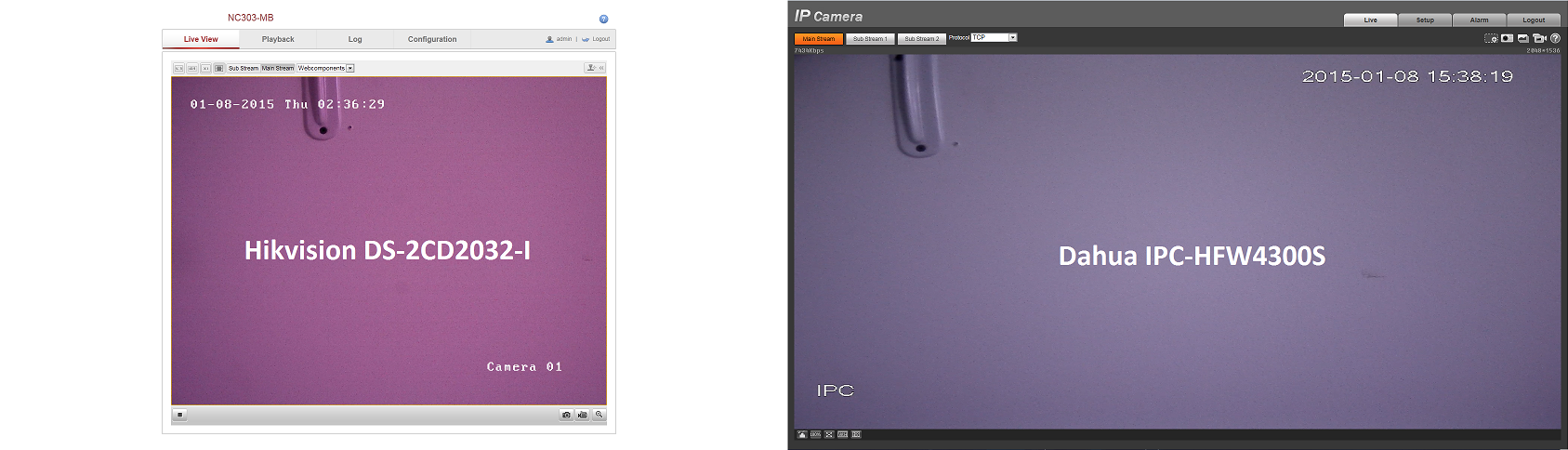This screenshot has height=450, width=1568.
Task: Open Dahua Setup tab
Action: tap(1425, 20)
